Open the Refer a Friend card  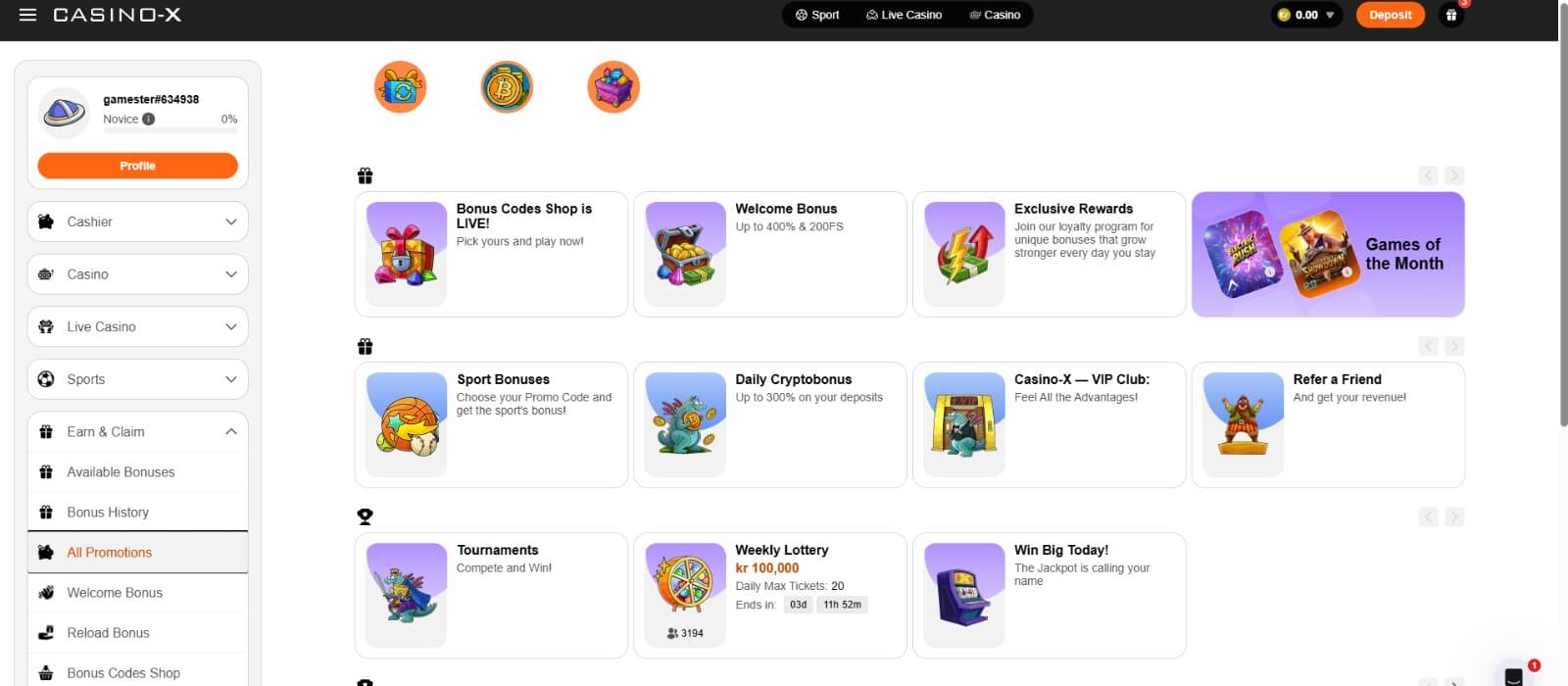(1328, 425)
